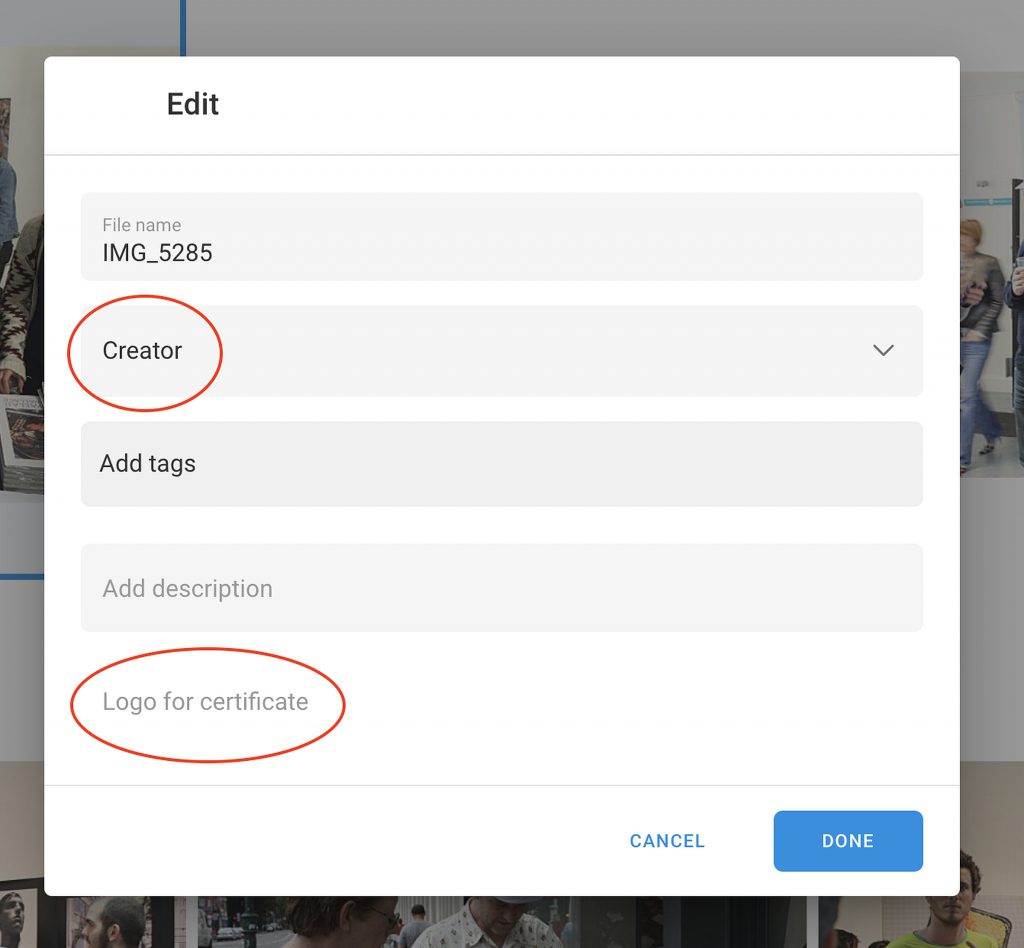Select the Logo for certificate option
This screenshot has width=1024, height=948.
pos(205,702)
